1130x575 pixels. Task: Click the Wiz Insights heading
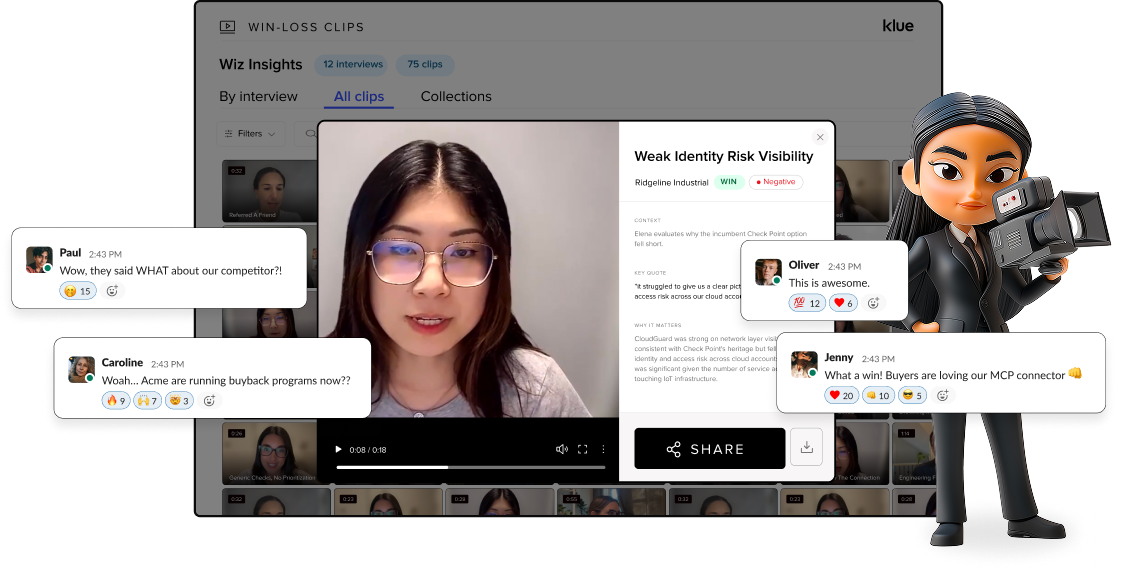(261, 64)
